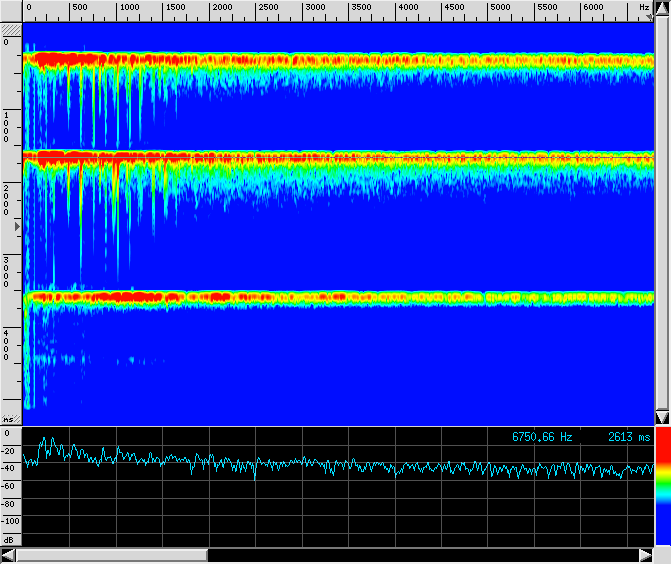Click the hatched corner box at top-left
The height and width of the screenshot is (564, 671).
pos(11,29)
